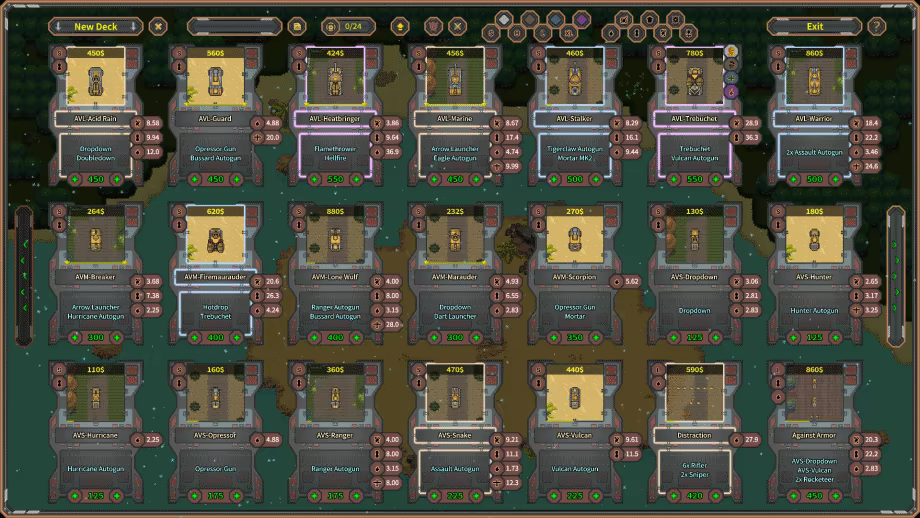
Task: Open help with the question mark icon
Action: point(877,26)
